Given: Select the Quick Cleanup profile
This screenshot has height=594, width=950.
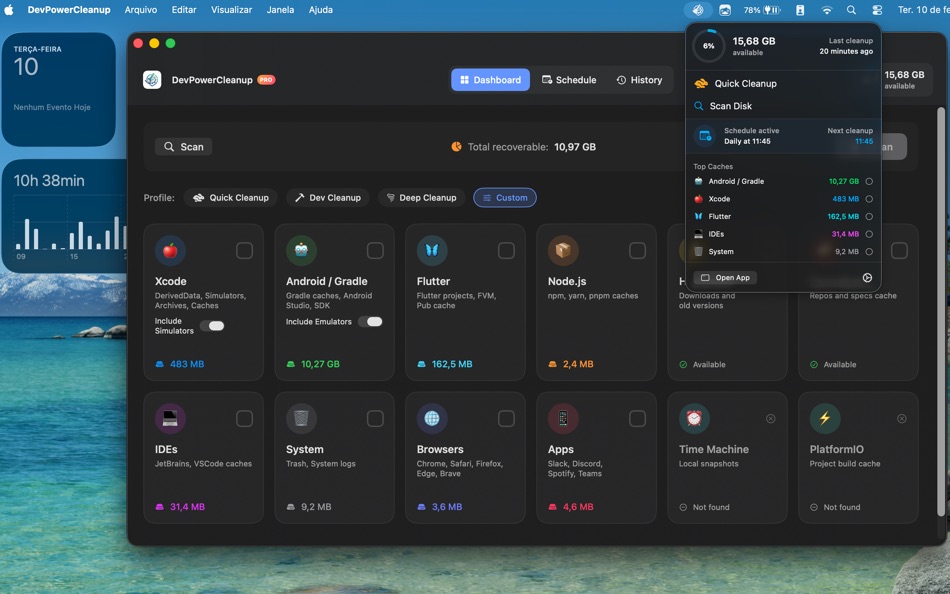Looking at the screenshot, I should (x=231, y=198).
